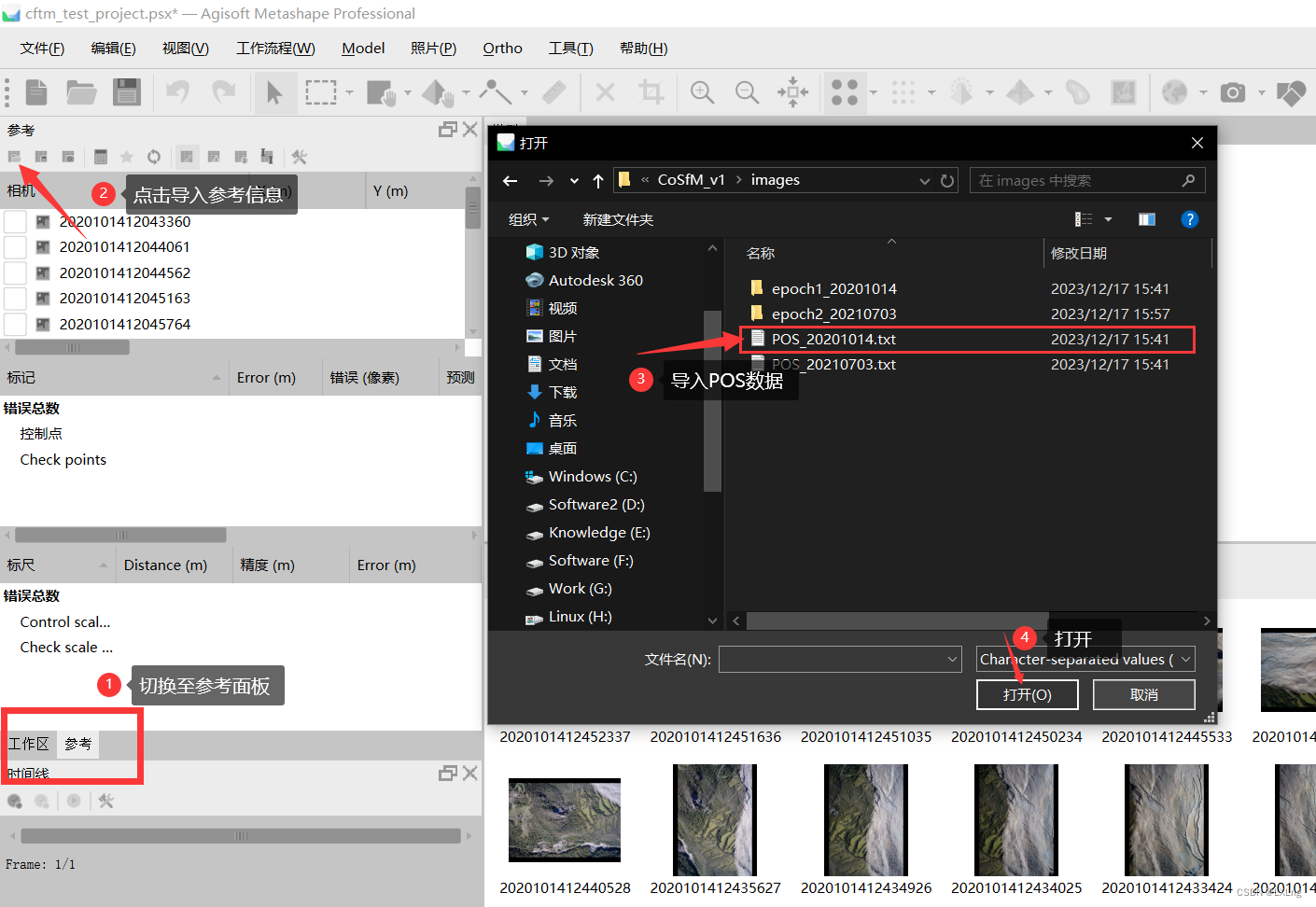The height and width of the screenshot is (907, 1316).
Task: Open the Character-separated values file type dropdown
Action: coord(1085,659)
